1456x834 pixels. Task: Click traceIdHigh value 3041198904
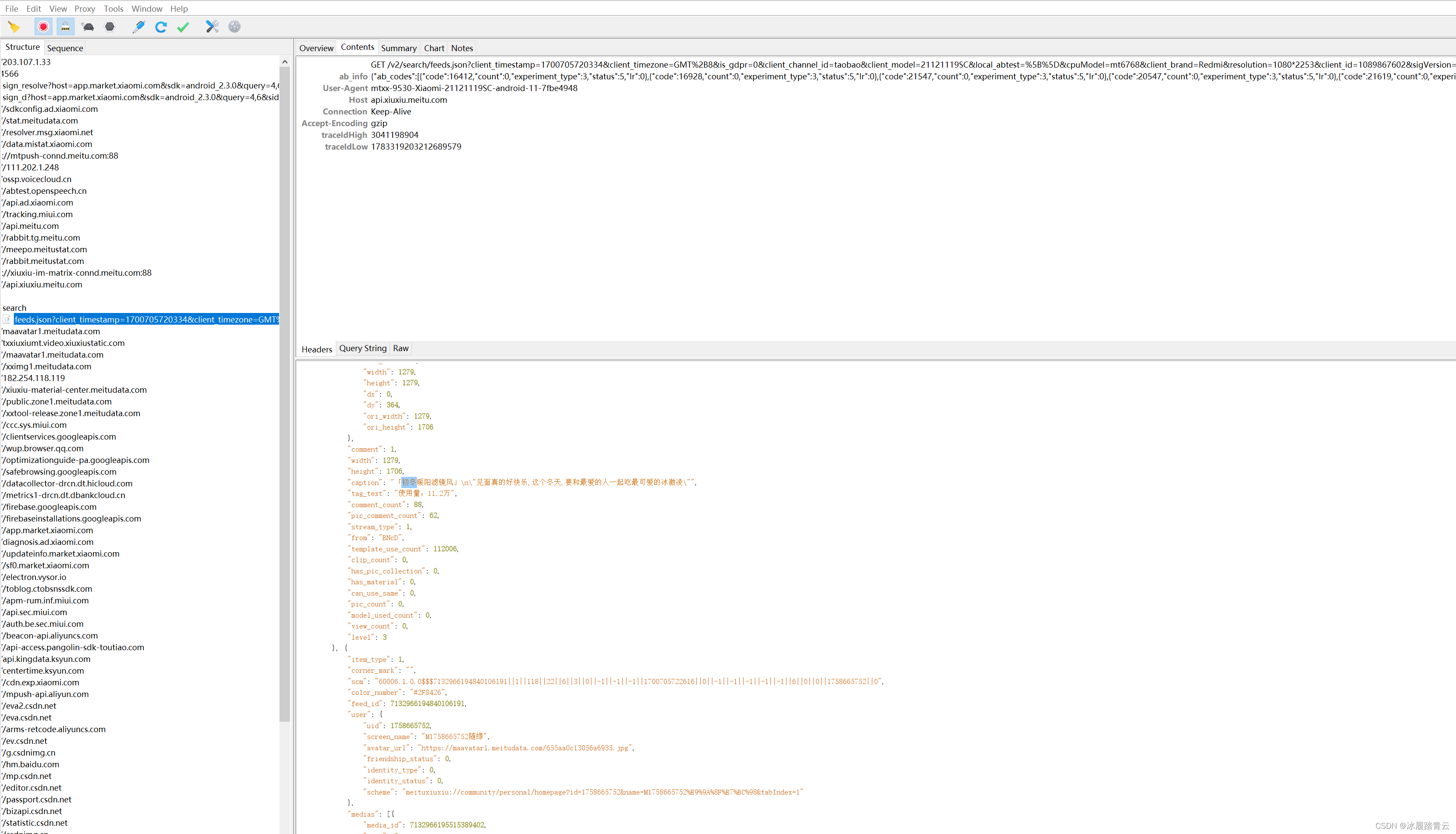coord(394,135)
